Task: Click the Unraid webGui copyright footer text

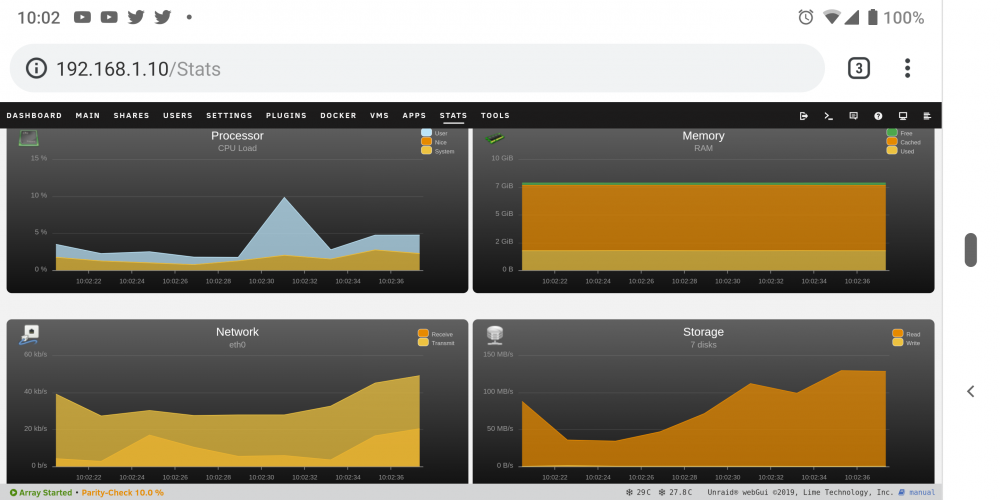Action: pyautogui.click(x=800, y=492)
